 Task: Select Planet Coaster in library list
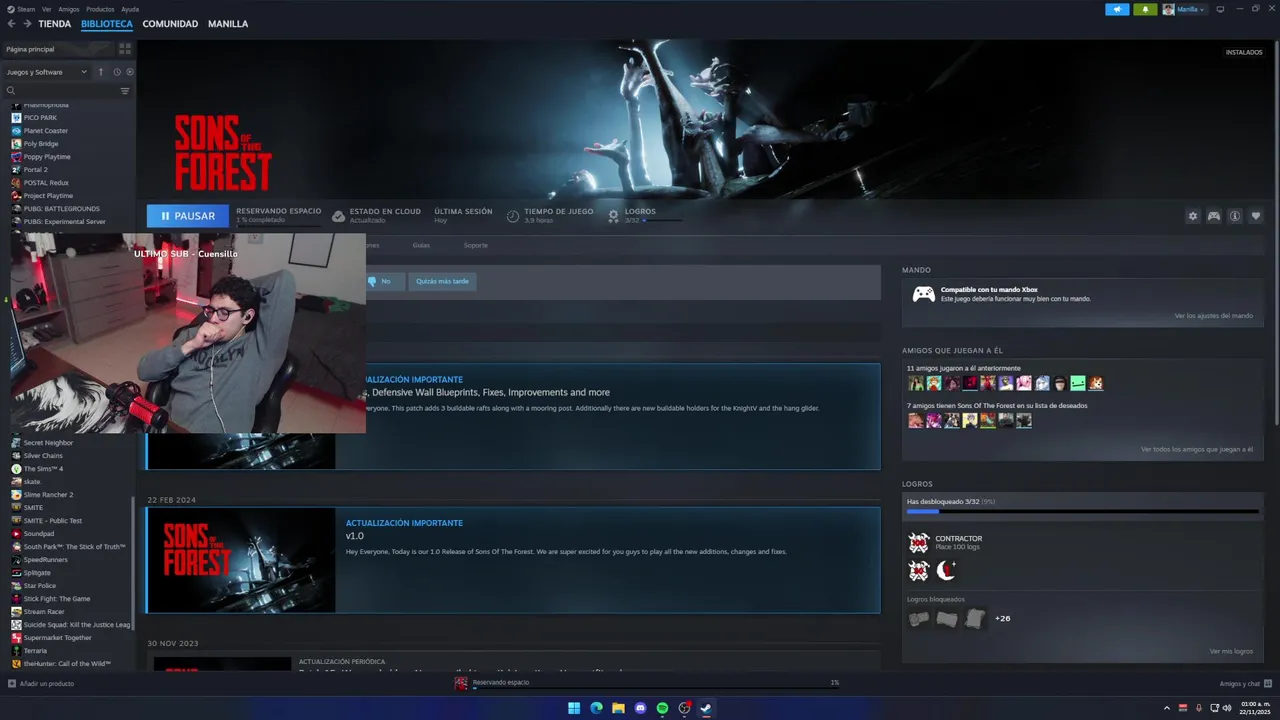point(46,131)
